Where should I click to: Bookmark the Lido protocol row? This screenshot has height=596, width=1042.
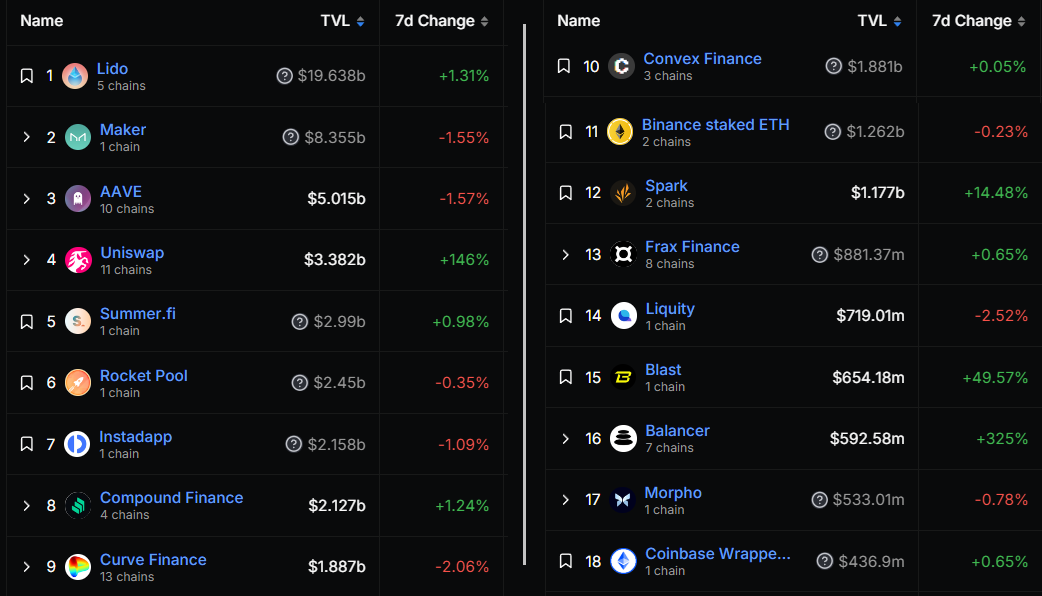pos(27,76)
